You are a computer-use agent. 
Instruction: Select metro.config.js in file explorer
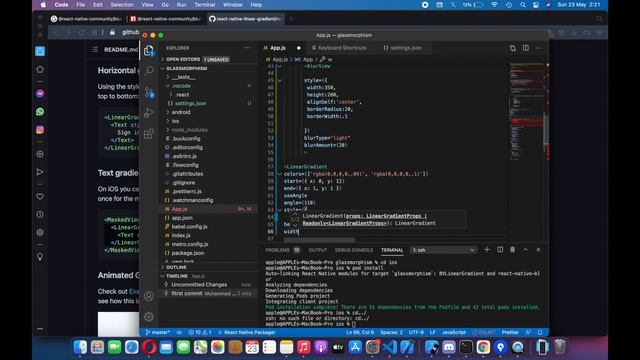(x=190, y=244)
